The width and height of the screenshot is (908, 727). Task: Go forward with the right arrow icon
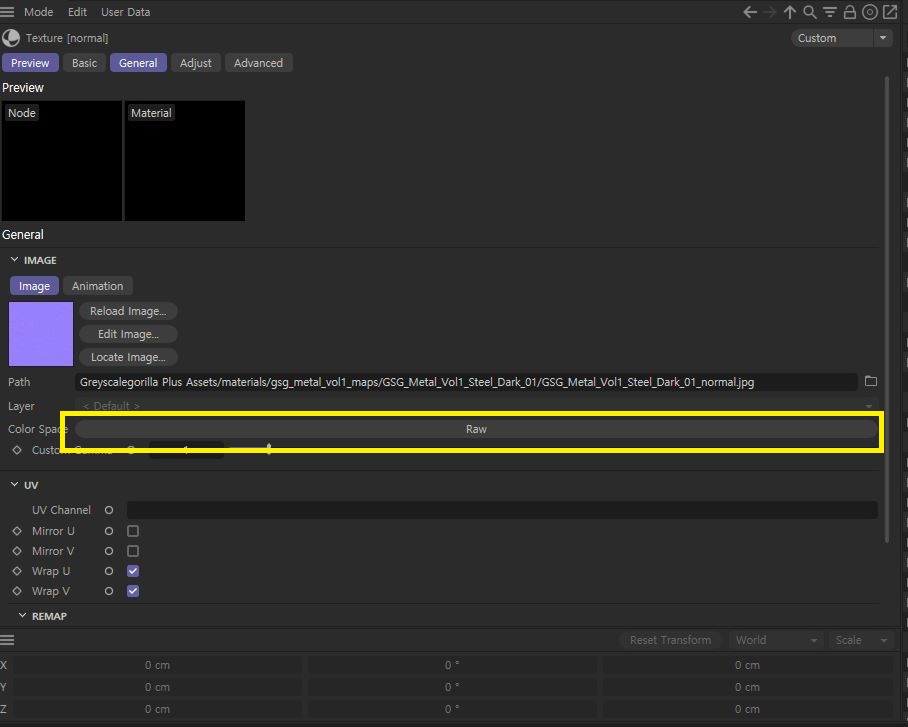tap(770, 12)
